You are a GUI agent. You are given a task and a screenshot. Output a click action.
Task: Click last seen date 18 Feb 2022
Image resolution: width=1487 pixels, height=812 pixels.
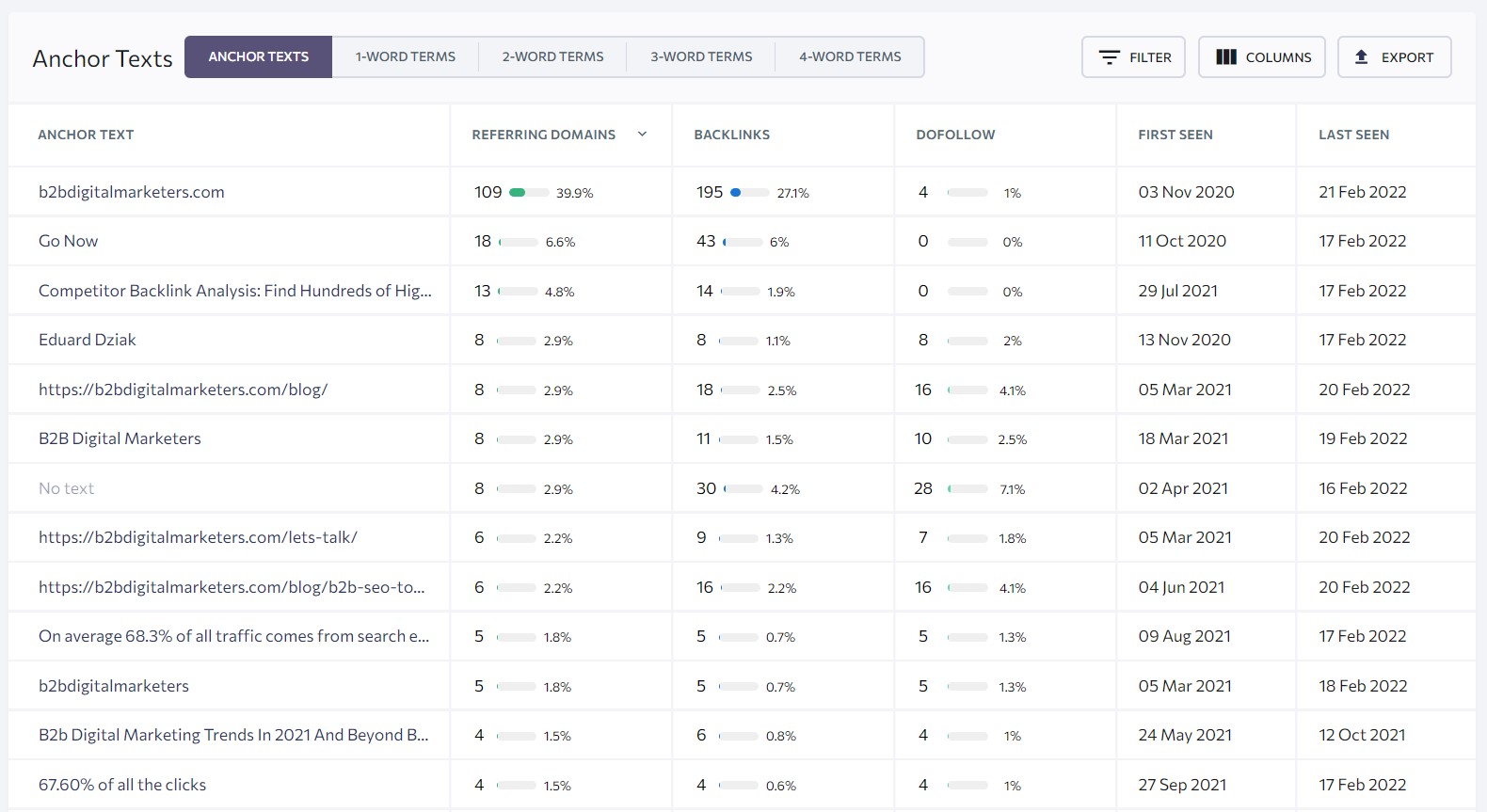click(x=1363, y=686)
